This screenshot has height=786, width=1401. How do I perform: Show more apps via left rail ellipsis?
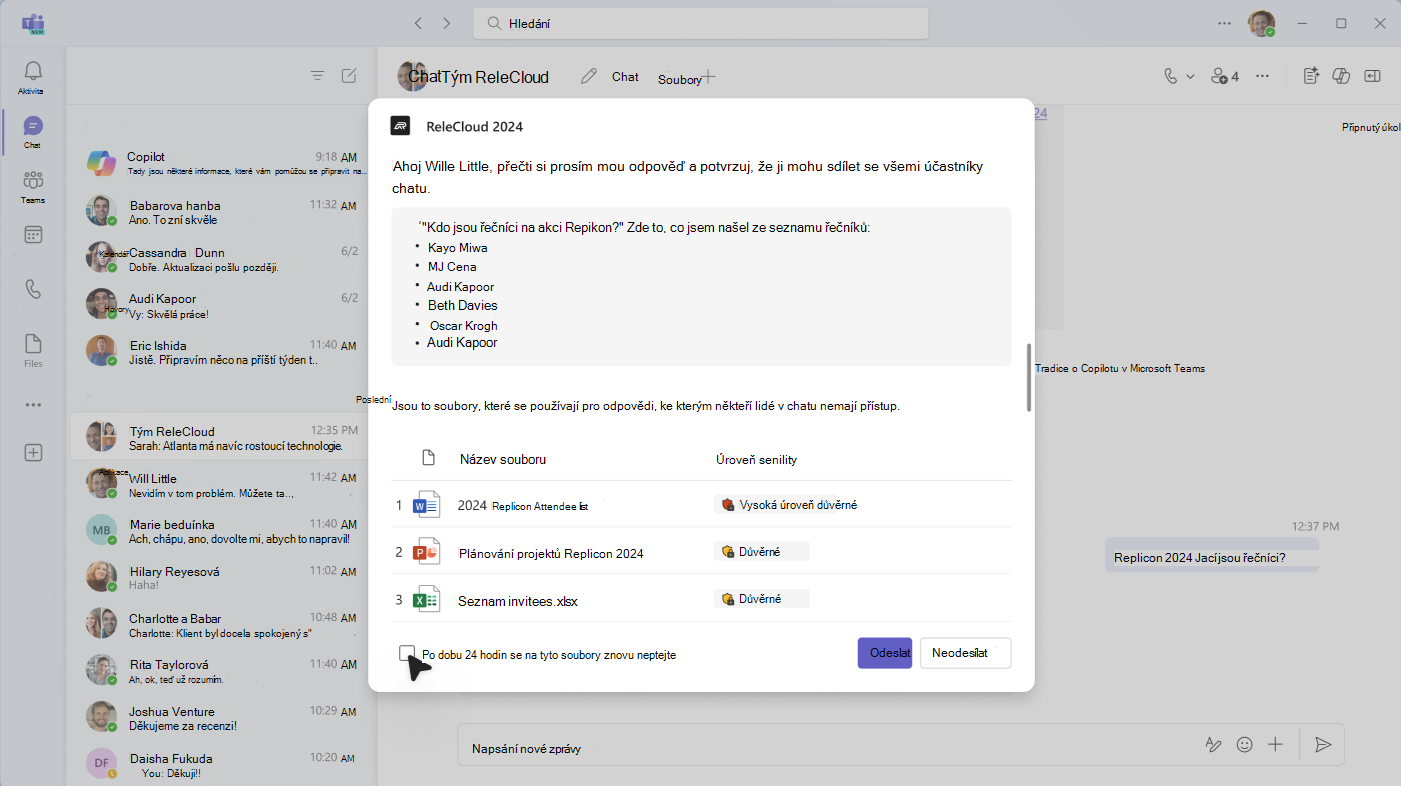click(x=33, y=405)
